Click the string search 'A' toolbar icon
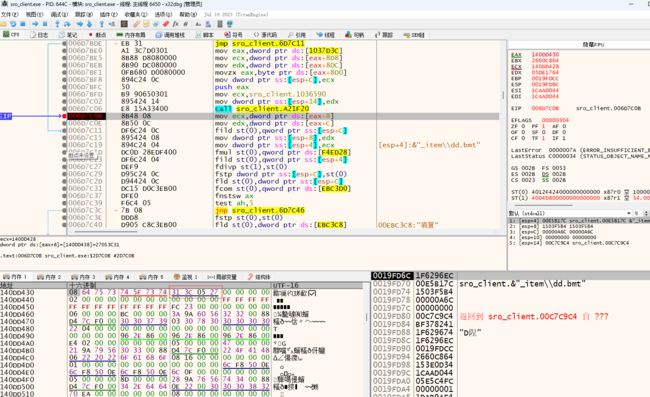The image size is (650, 397). coord(198,24)
